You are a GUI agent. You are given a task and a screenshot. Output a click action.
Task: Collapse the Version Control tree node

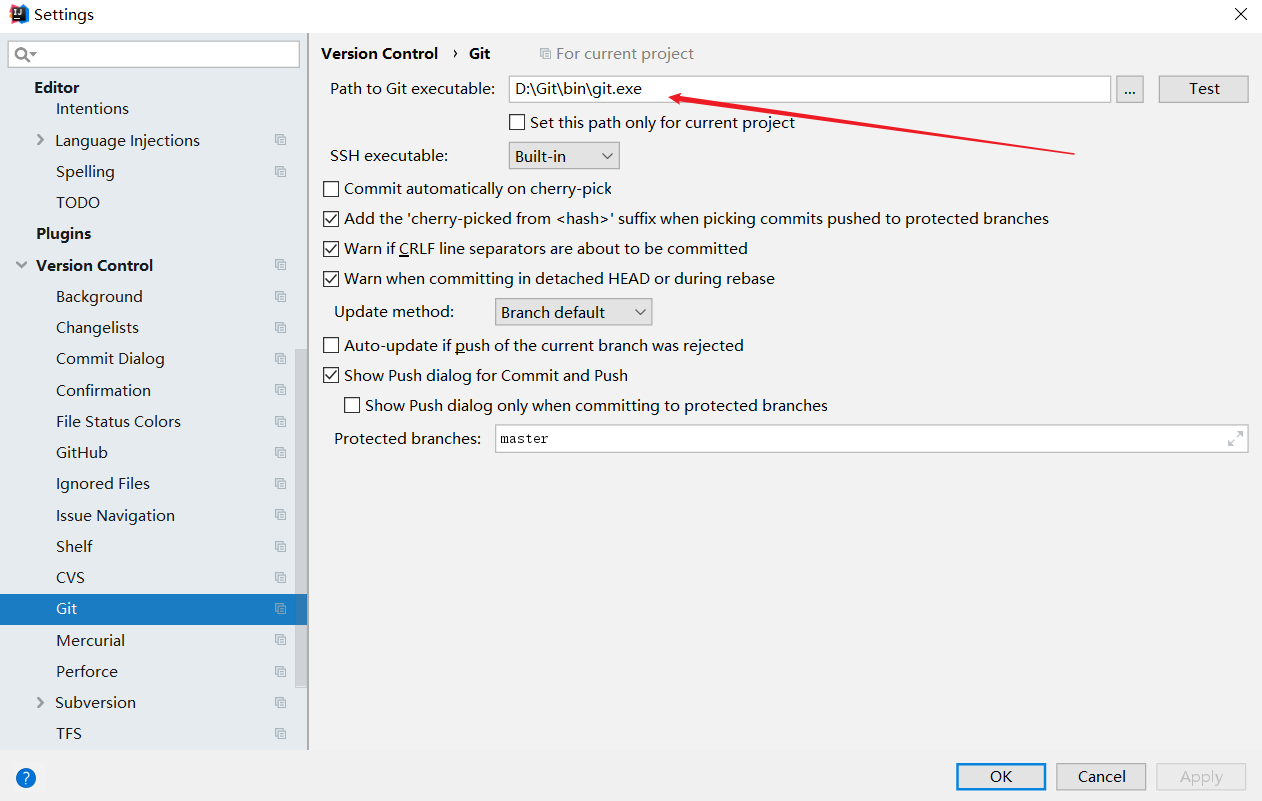tap(21, 265)
